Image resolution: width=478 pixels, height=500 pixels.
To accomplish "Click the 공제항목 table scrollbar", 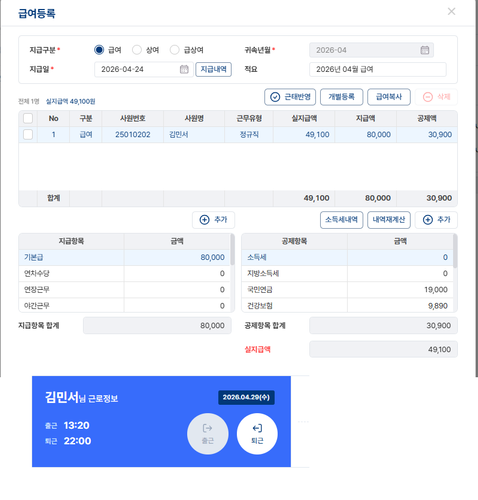I will coord(455,251).
